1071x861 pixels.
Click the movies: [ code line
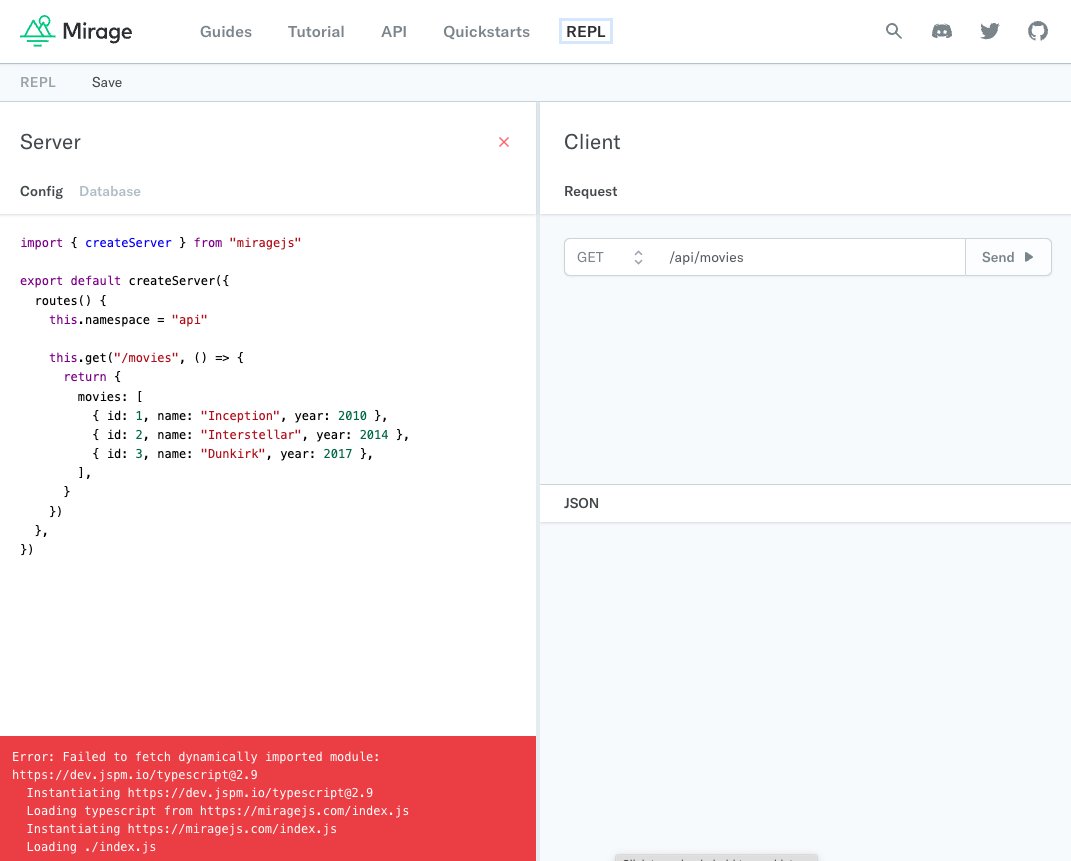pyautogui.click(x=110, y=397)
